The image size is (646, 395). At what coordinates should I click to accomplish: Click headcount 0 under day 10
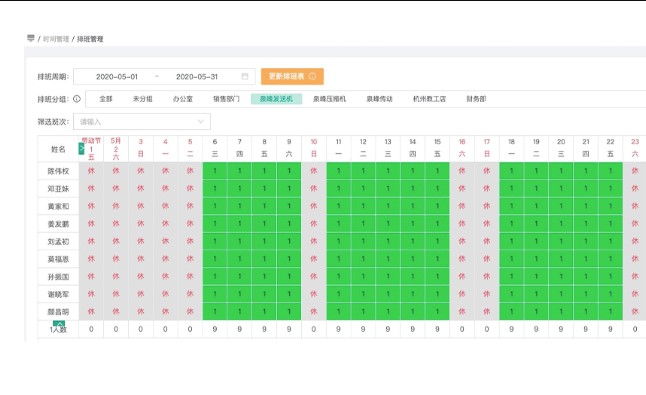click(314, 330)
